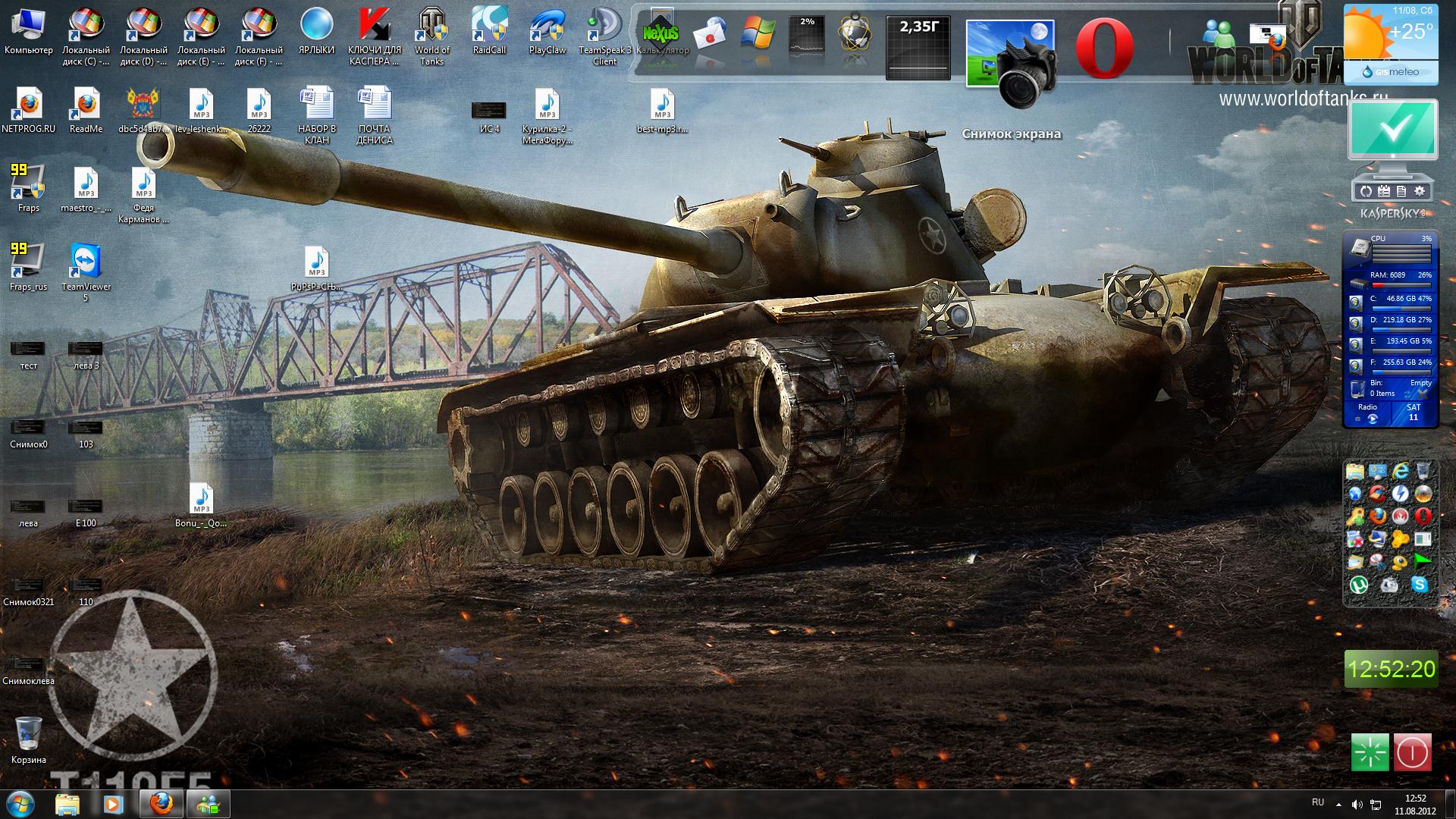Launch Opera from the launcher gadget
Image resolution: width=1456 pixels, height=819 pixels.
pyautogui.click(x=1423, y=516)
